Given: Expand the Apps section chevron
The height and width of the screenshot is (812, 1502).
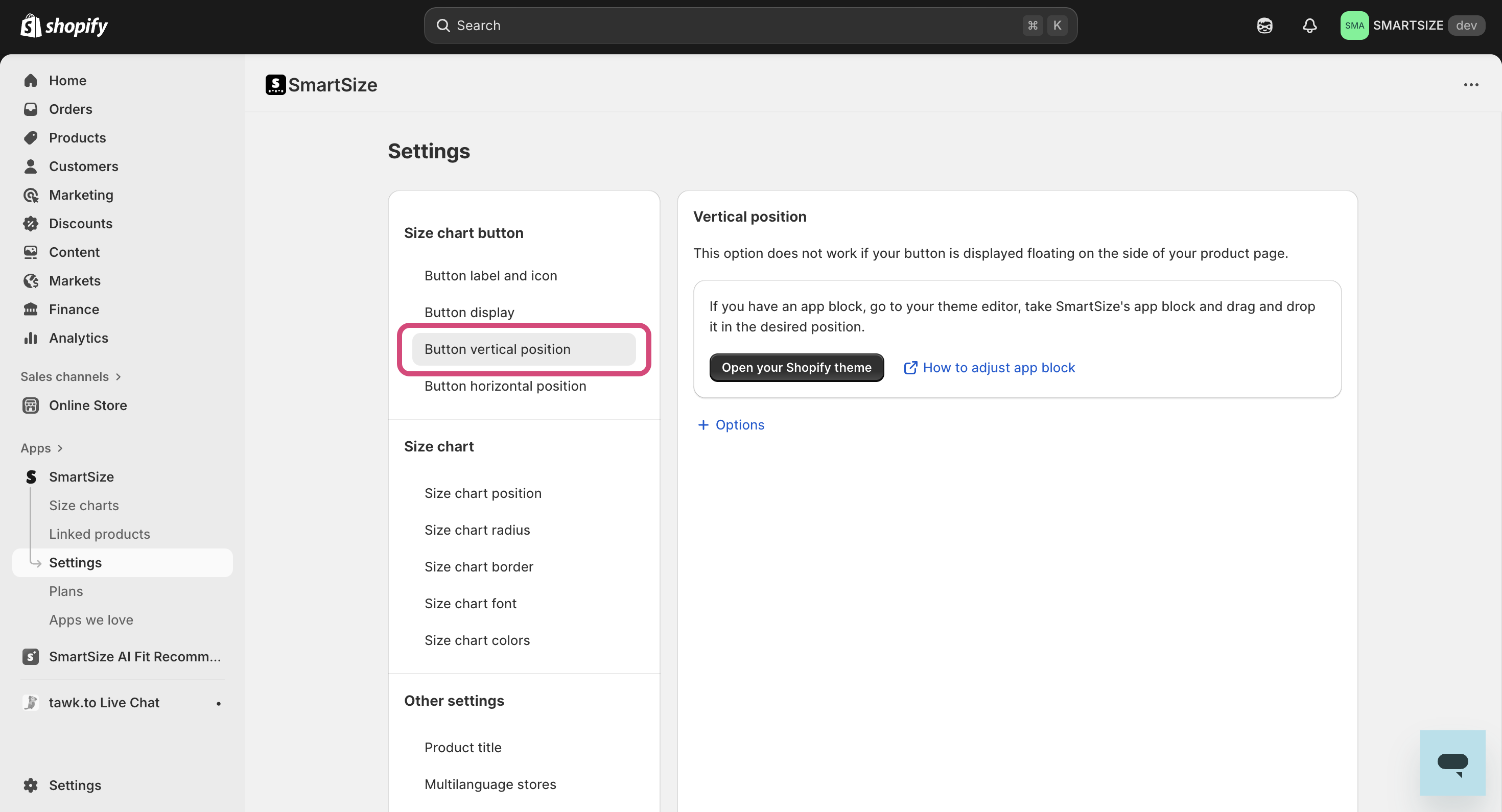Looking at the screenshot, I should click(x=60, y=448).
